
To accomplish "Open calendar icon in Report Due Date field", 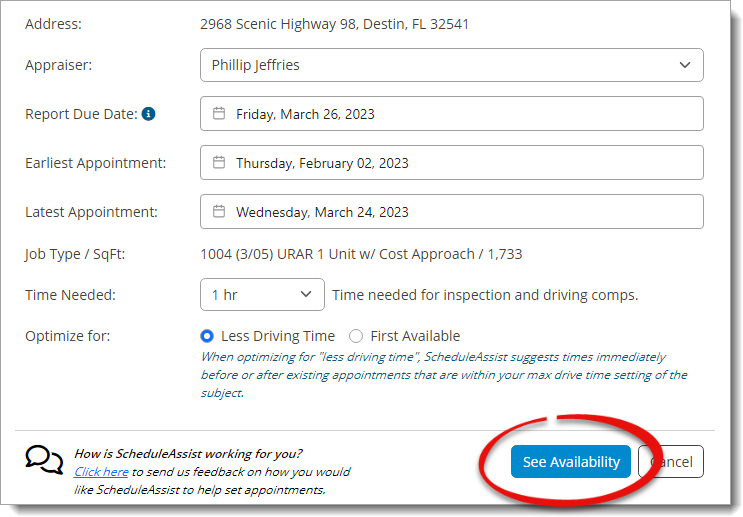I will point(219,114).
